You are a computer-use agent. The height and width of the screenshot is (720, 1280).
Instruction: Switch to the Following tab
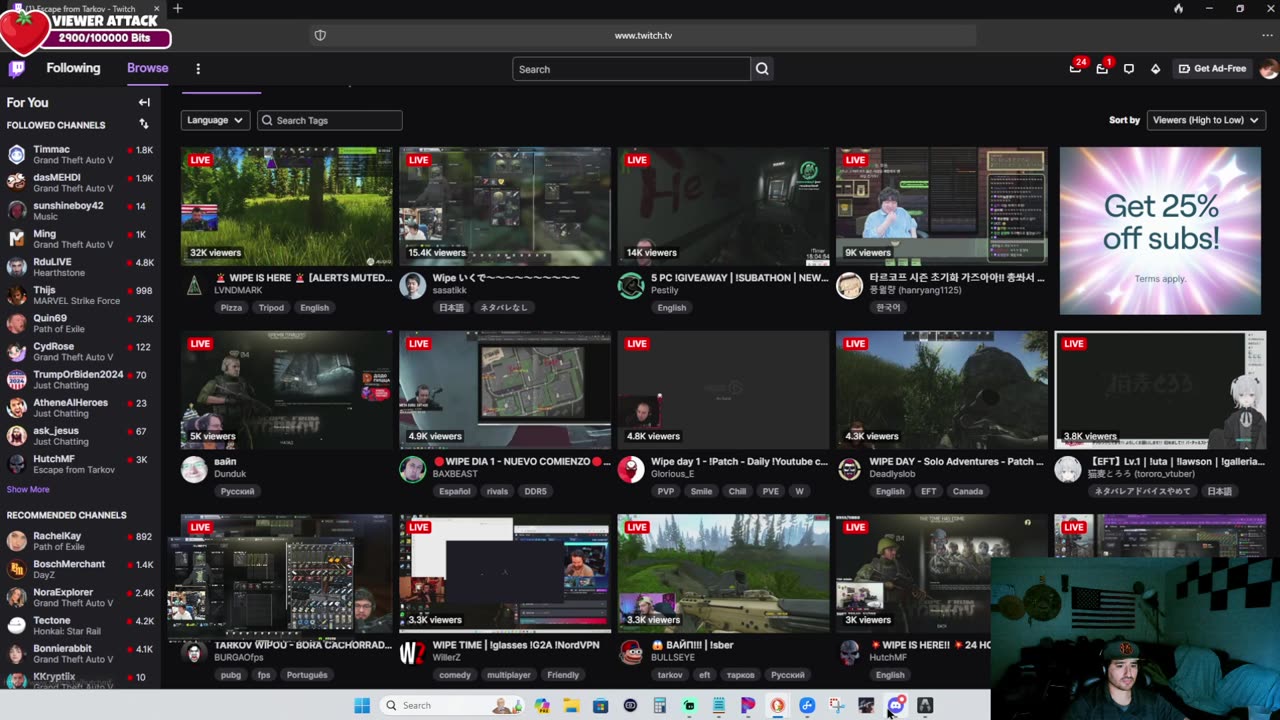coord(73,68)
